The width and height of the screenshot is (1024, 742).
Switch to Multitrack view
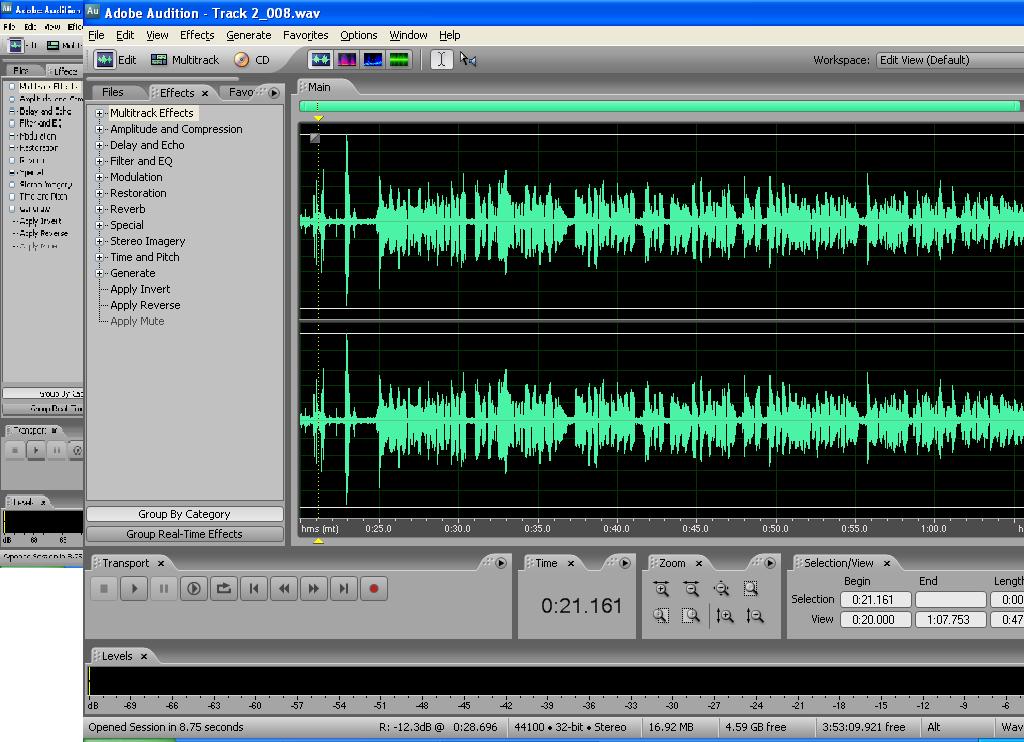(x=185, y=60)
